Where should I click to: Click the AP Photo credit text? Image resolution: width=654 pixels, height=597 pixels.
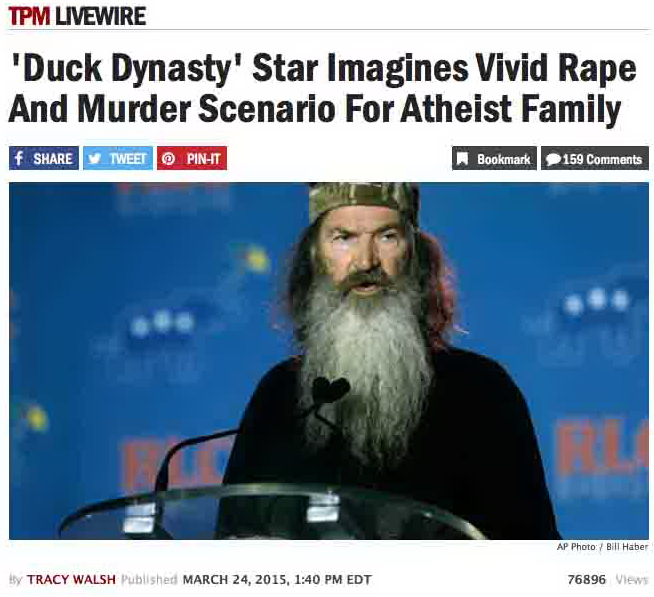pyautogui.click(x=576, y=547)
